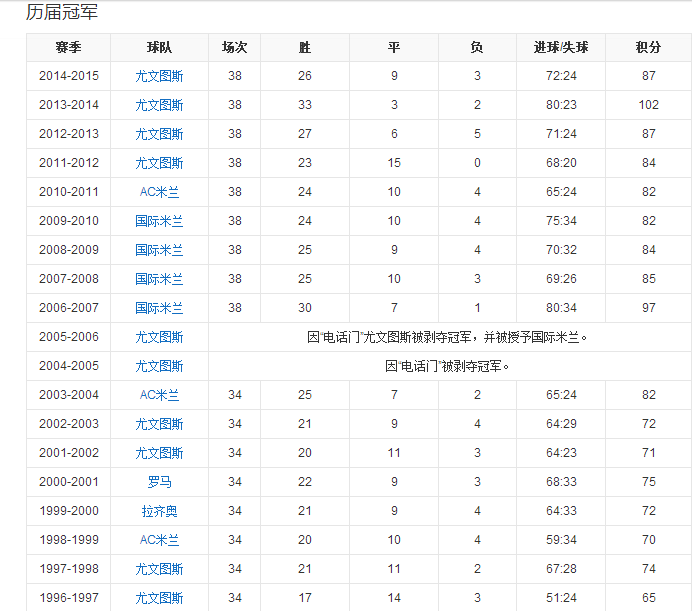Click the 14 draws cell
Screen dimensions: 692x611
point(394,598)
